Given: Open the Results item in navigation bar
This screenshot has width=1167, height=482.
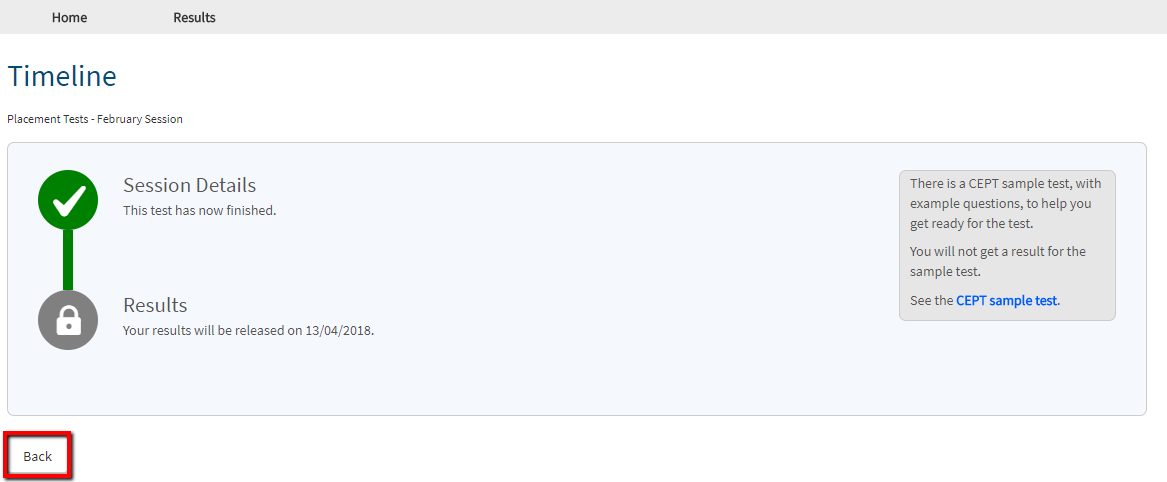Looking at the screenshot, I should tap(194, 17).
